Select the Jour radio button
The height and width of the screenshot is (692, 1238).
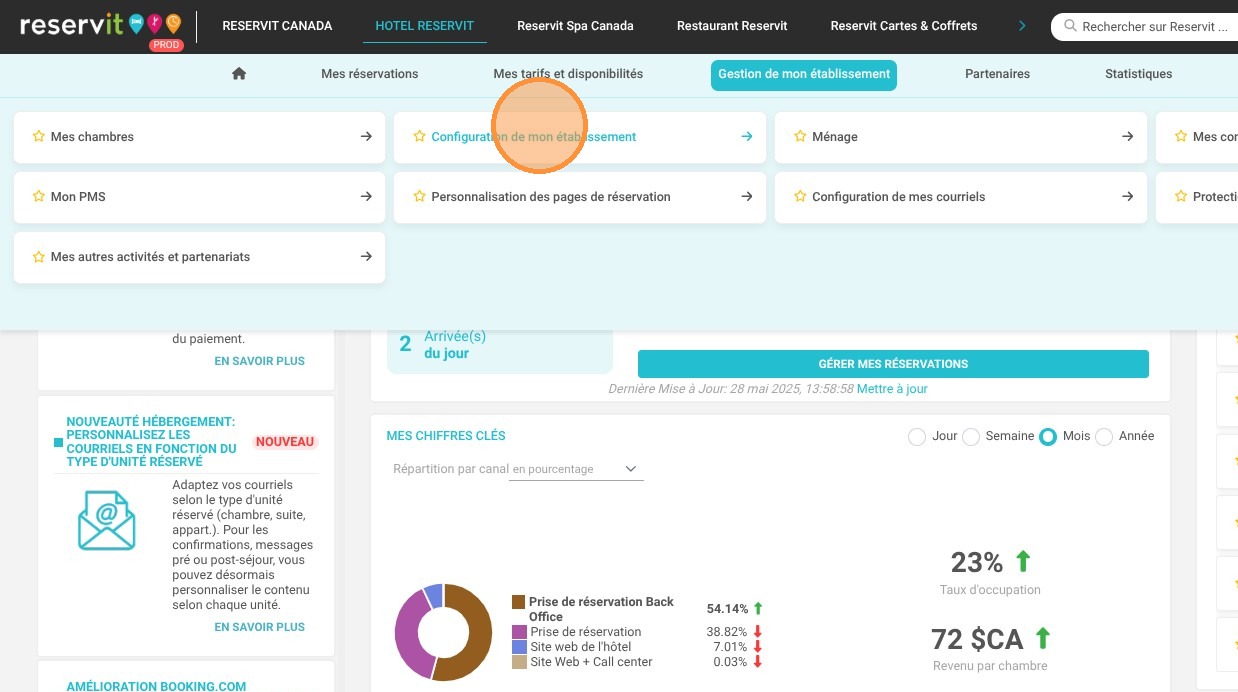point(917,437)
